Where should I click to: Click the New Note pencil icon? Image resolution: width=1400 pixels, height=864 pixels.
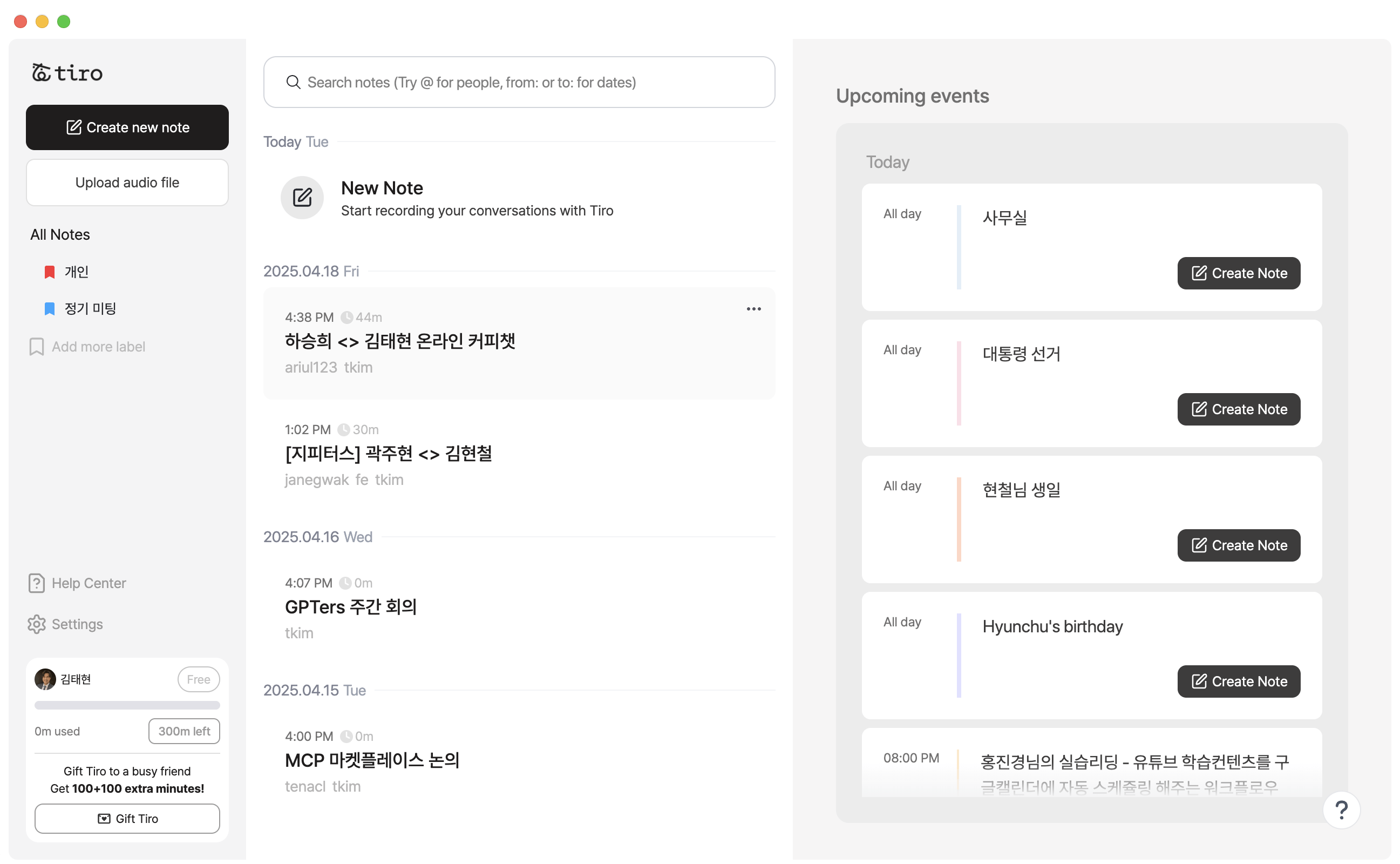coord(302,198)
